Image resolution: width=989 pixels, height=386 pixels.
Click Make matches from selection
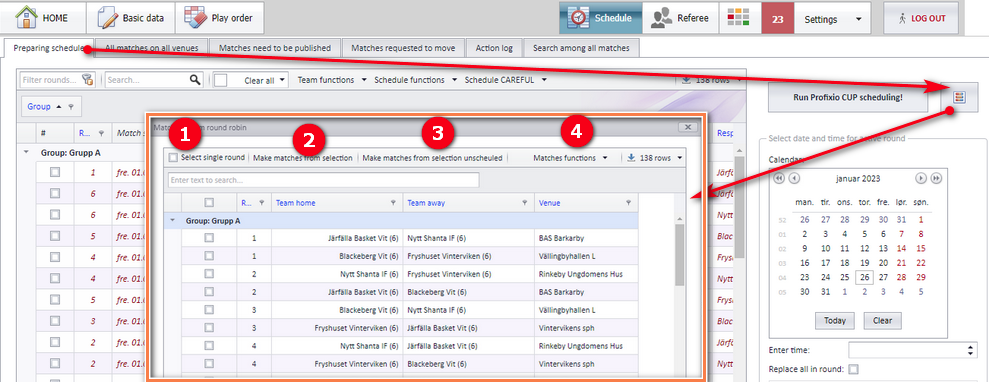[x=303, y=158]
